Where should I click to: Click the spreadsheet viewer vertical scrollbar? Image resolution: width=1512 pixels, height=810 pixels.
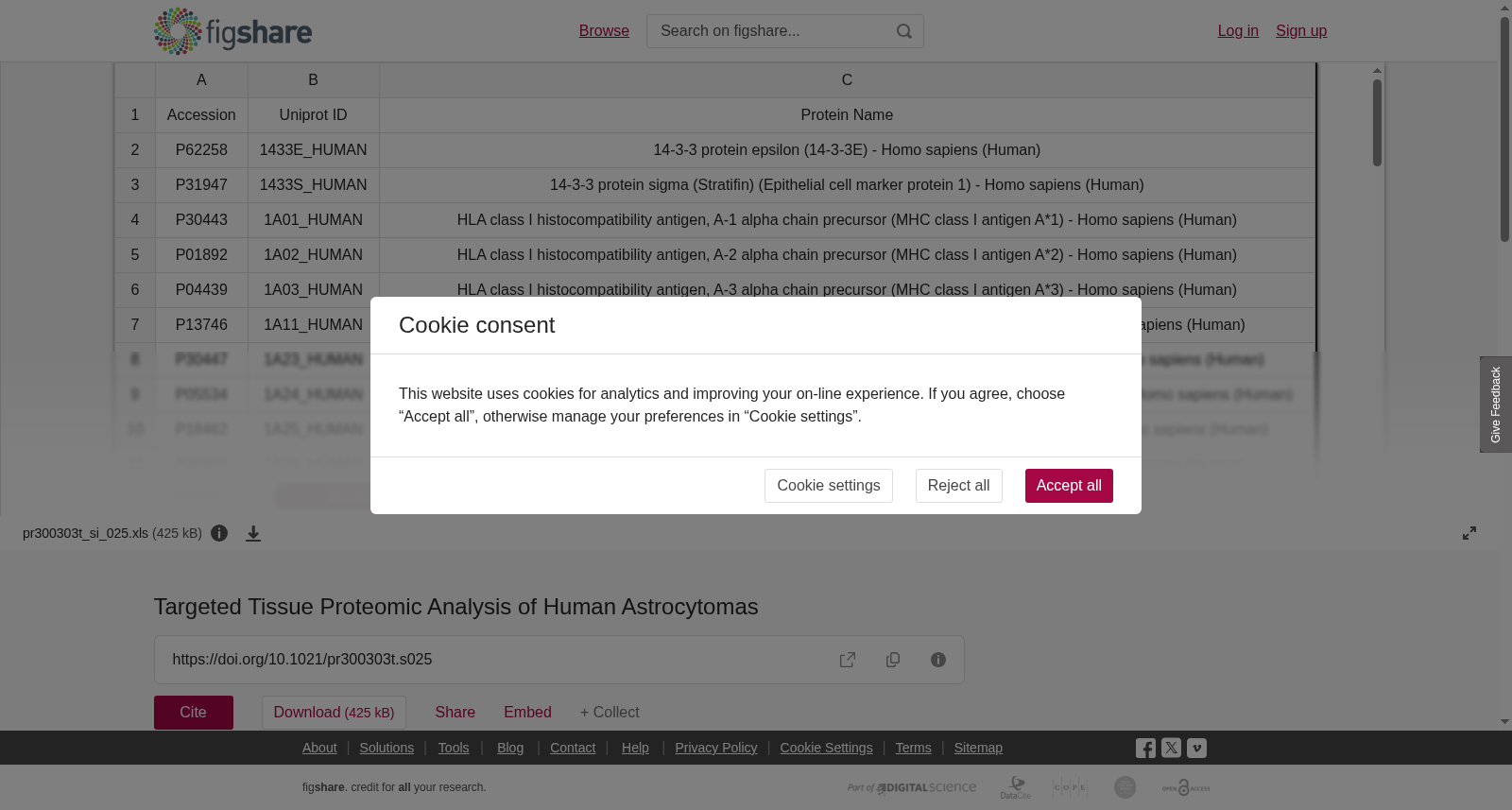1377,123
